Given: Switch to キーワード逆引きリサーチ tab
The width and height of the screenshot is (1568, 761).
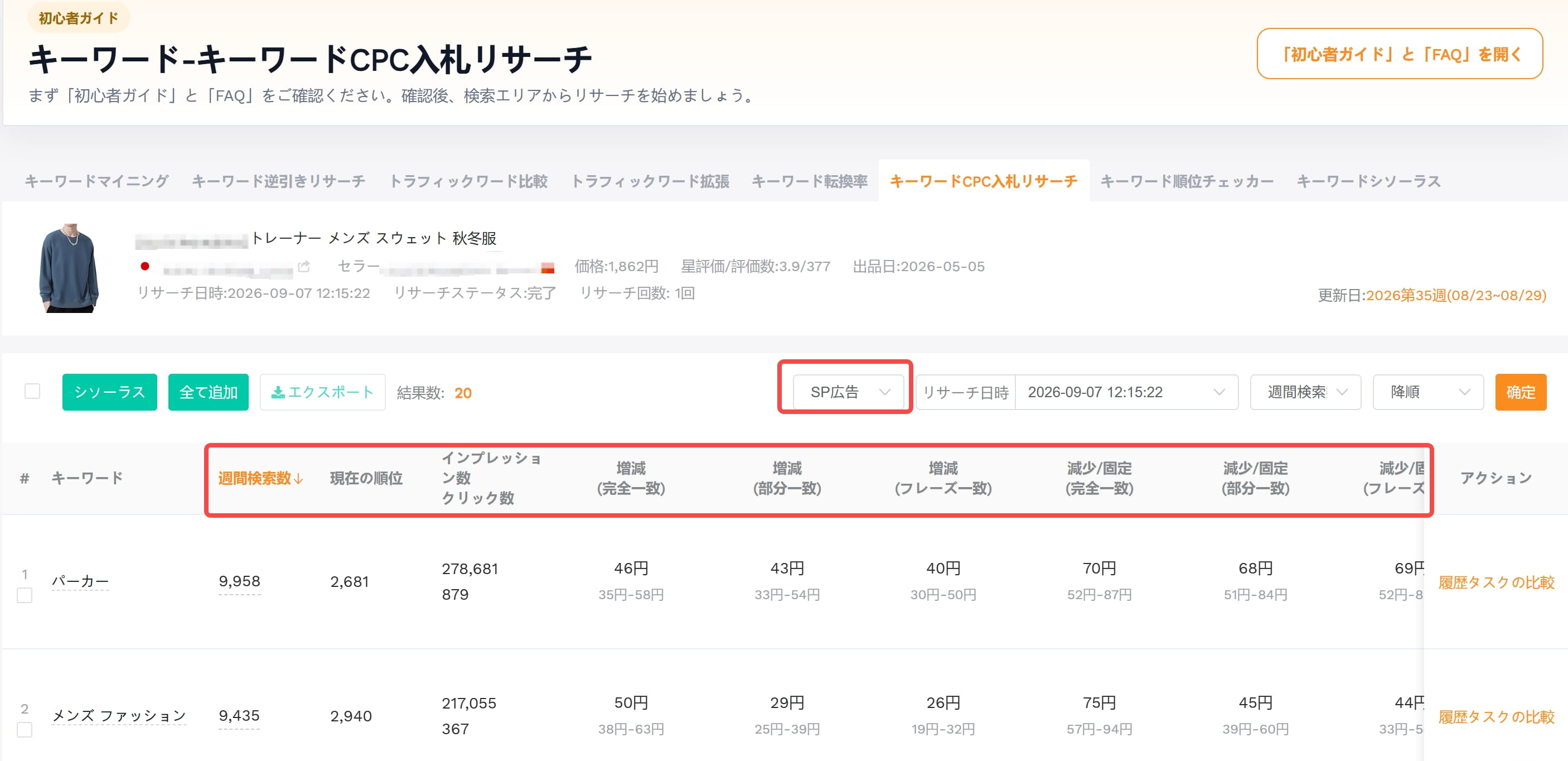Looking at the screenshot, I should (x=279, y=181).
